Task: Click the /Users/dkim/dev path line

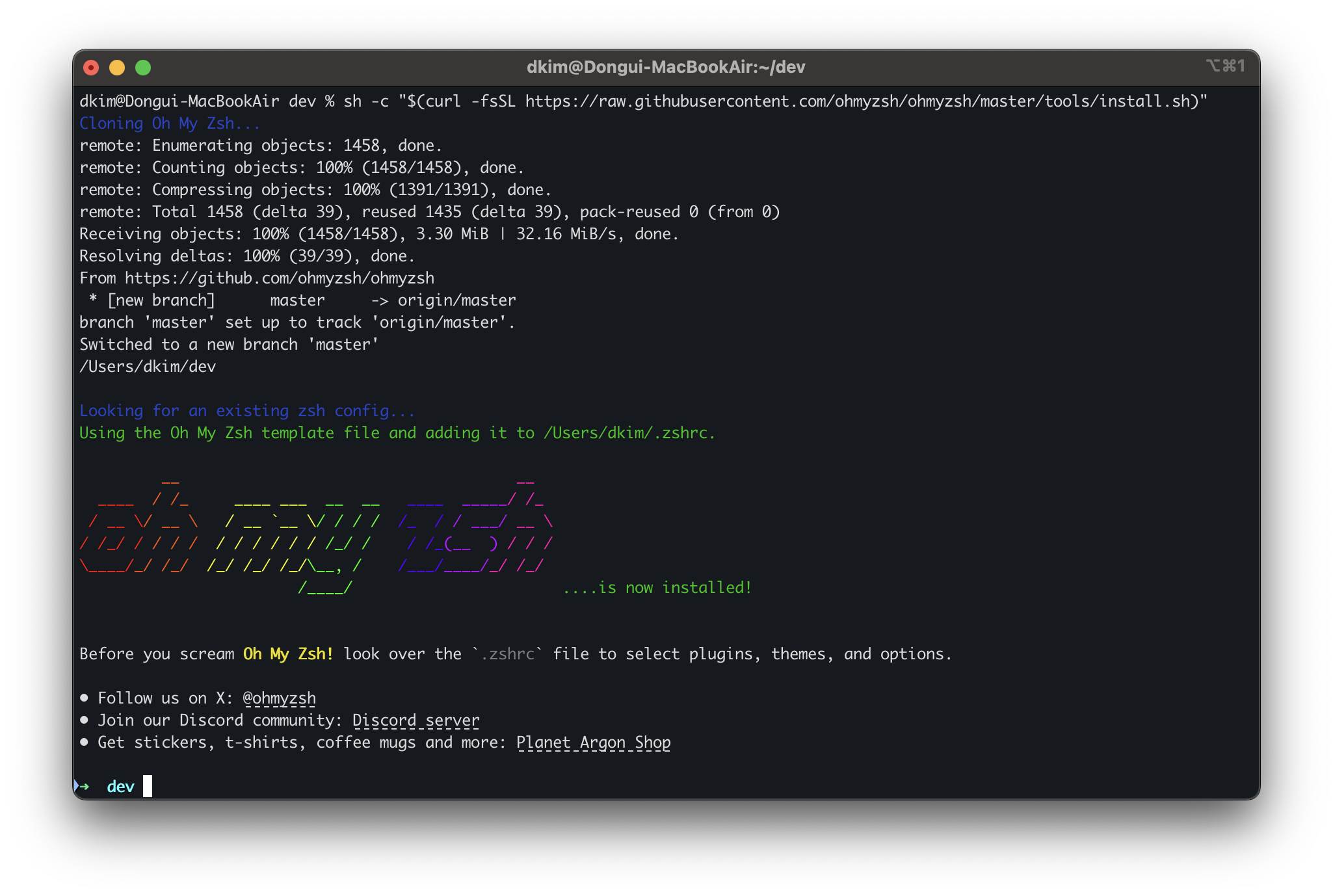Action: click(x=148, y=367)
